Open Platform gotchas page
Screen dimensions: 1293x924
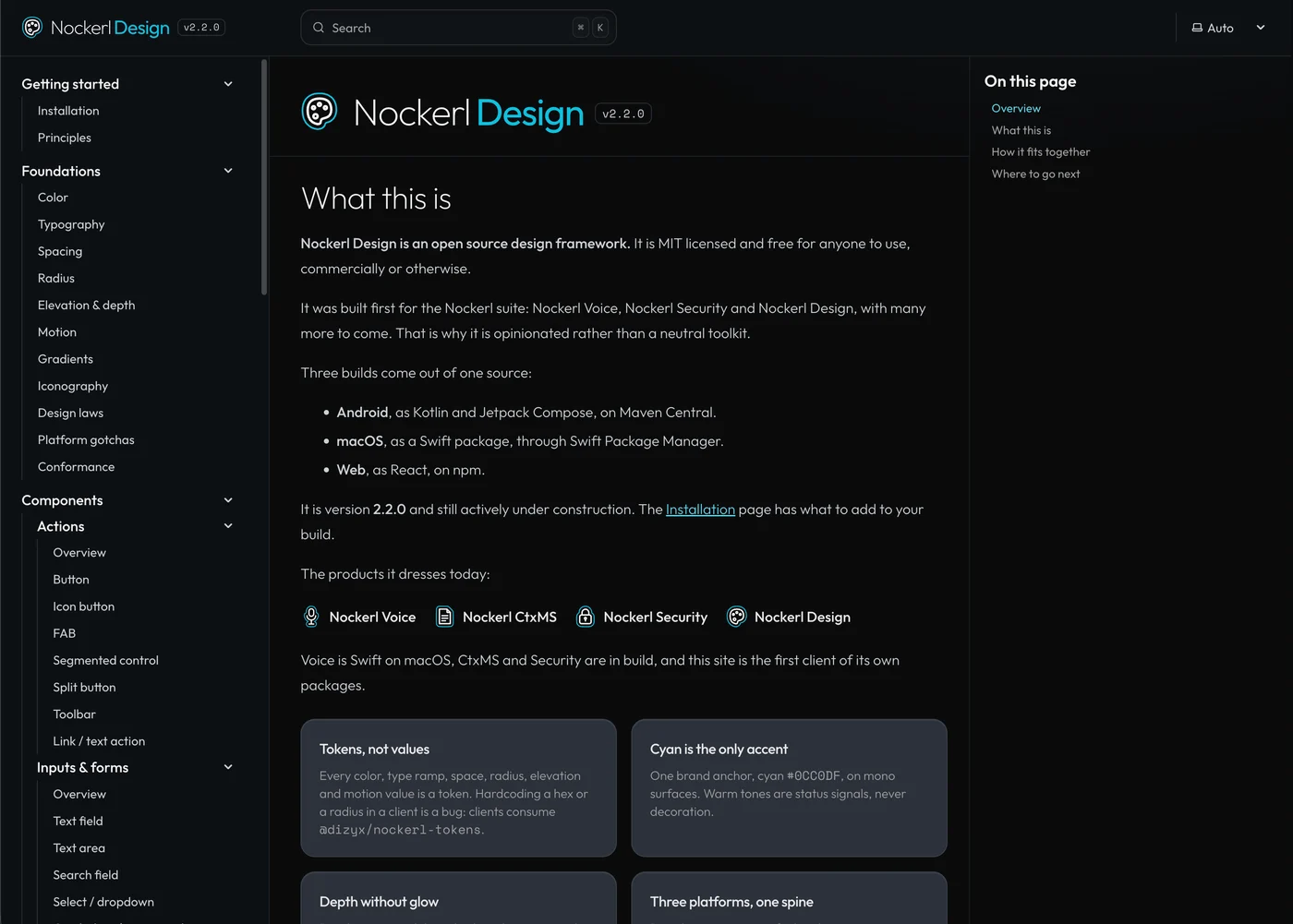click(86, 439)
